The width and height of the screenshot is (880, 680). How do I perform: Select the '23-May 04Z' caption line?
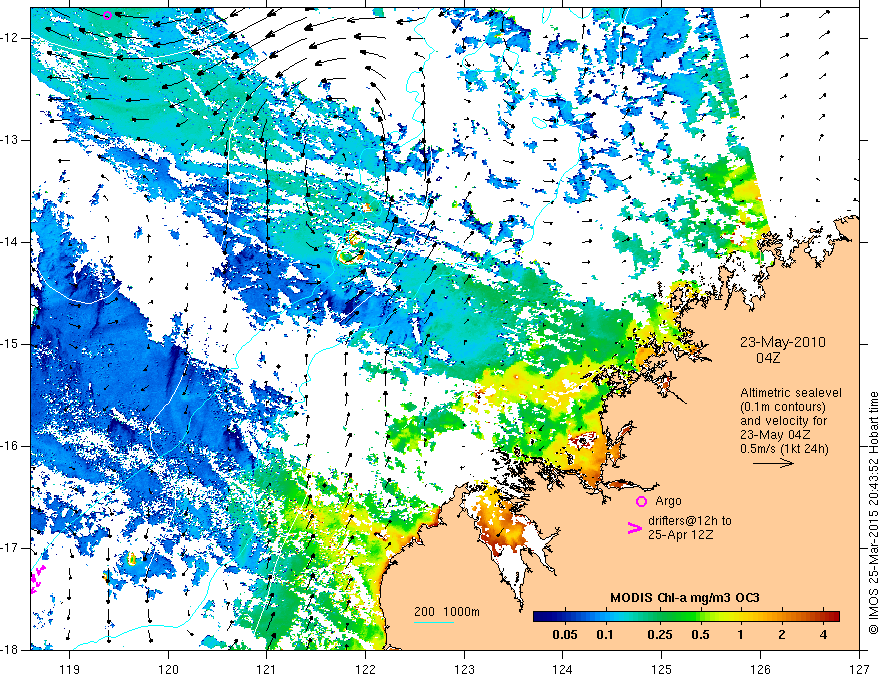tap(775, 434)
